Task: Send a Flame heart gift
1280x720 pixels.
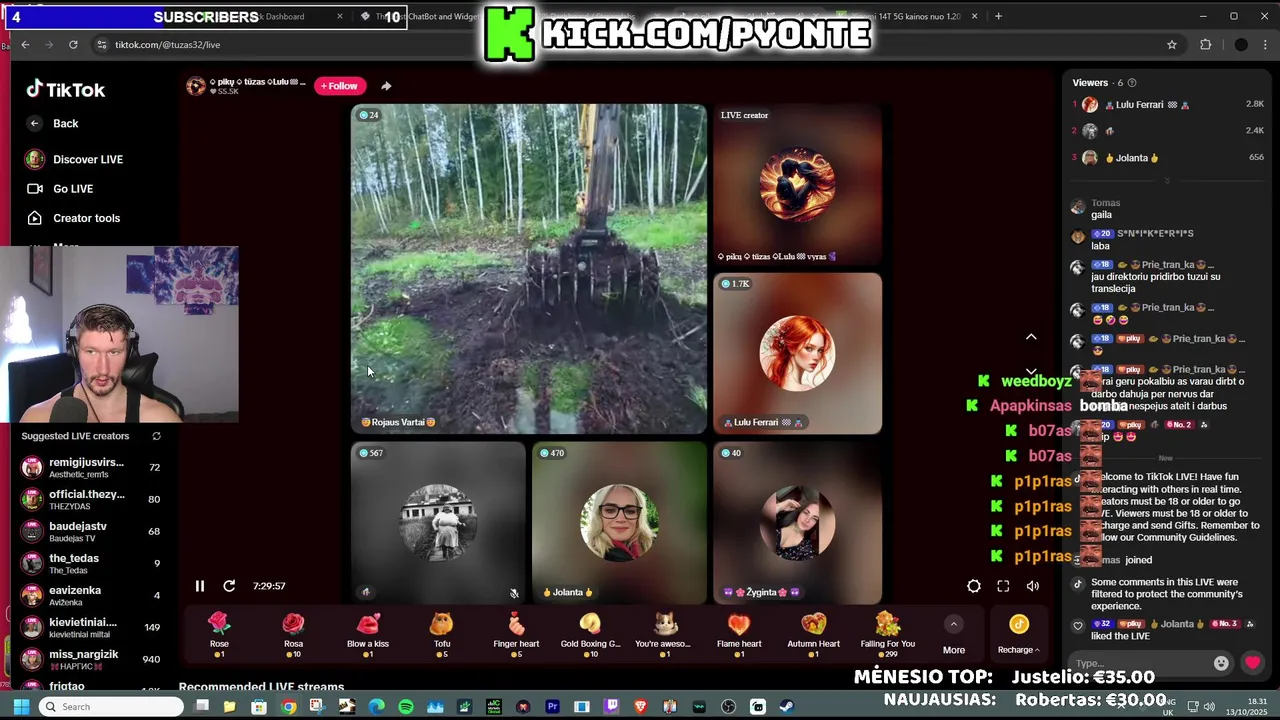Action: 739,635
